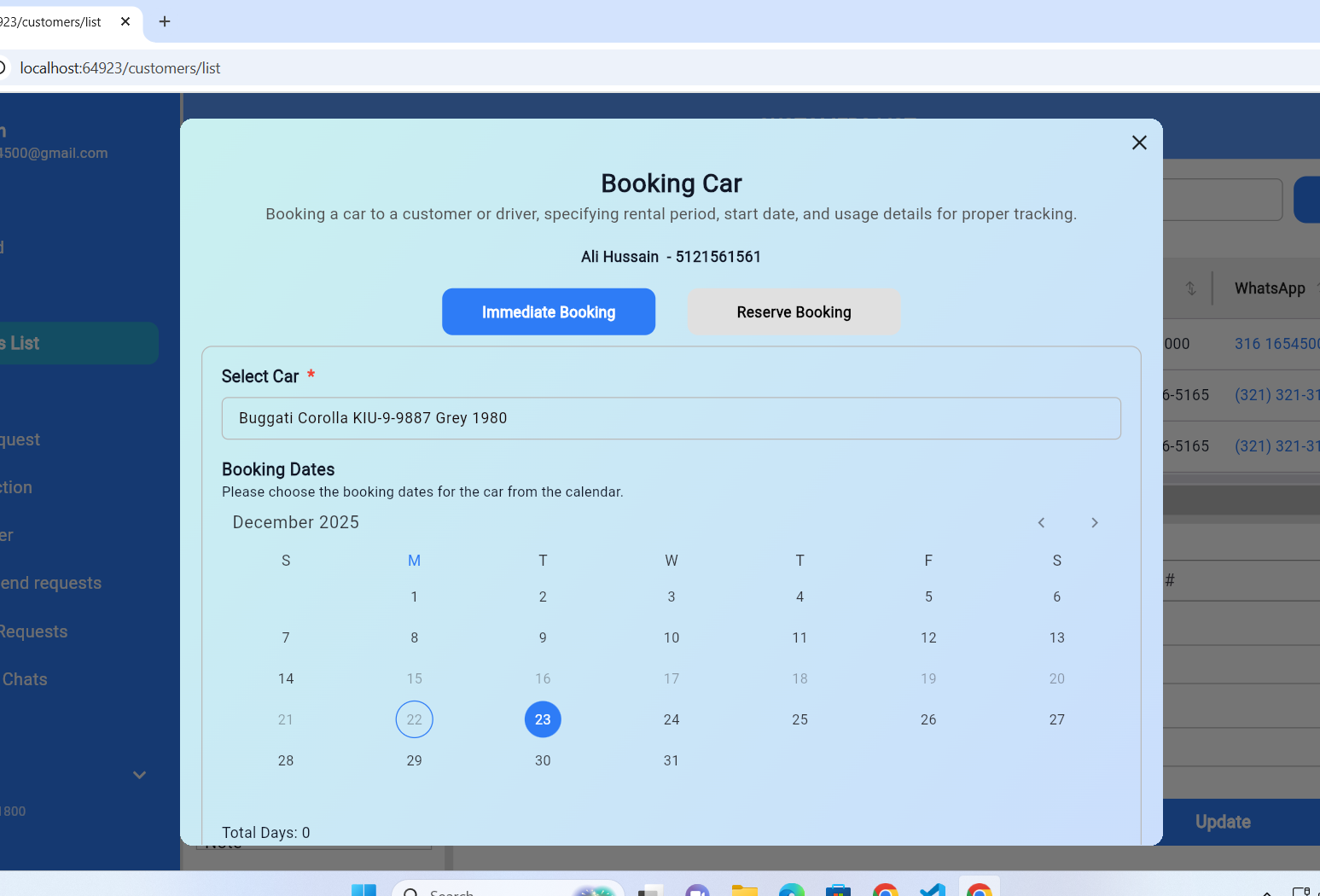The image size is (1320, 896).
Task: Open new browser tab with plus icon
Action: [x=165, y=21]
